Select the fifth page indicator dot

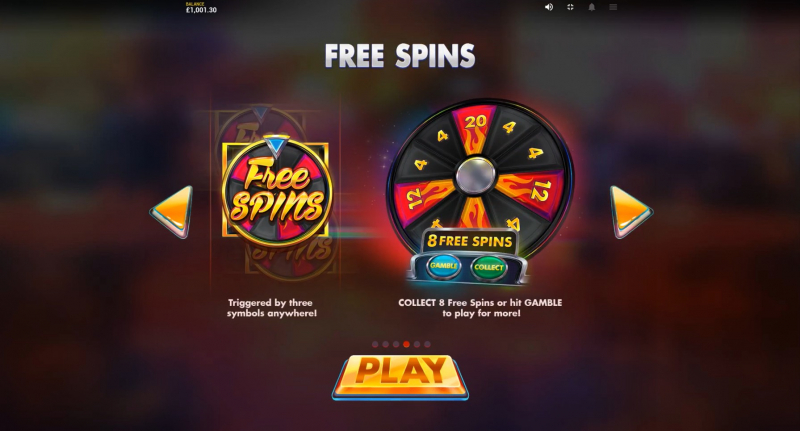pos(417,344)
